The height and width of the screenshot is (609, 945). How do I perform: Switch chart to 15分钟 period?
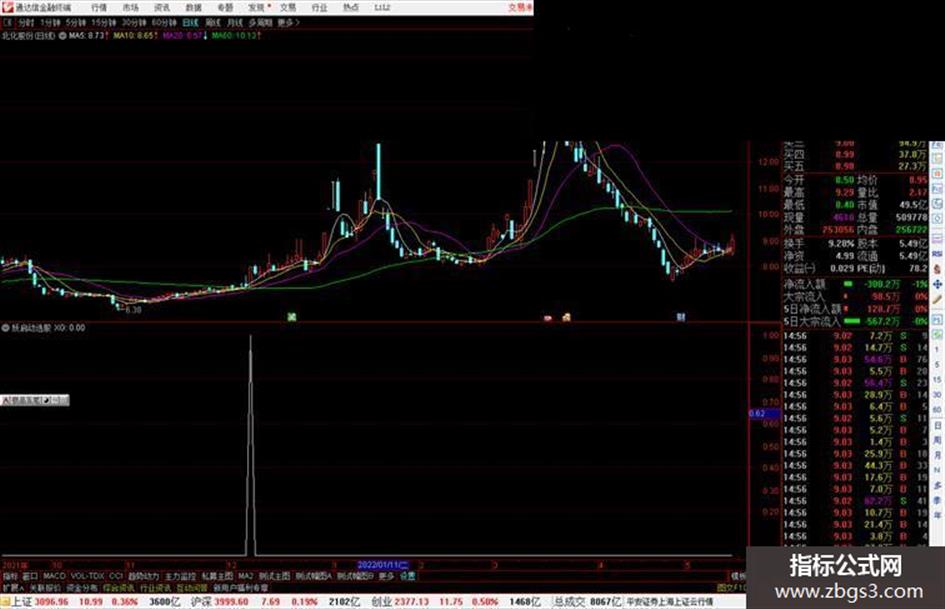click(x=103, y=22)
